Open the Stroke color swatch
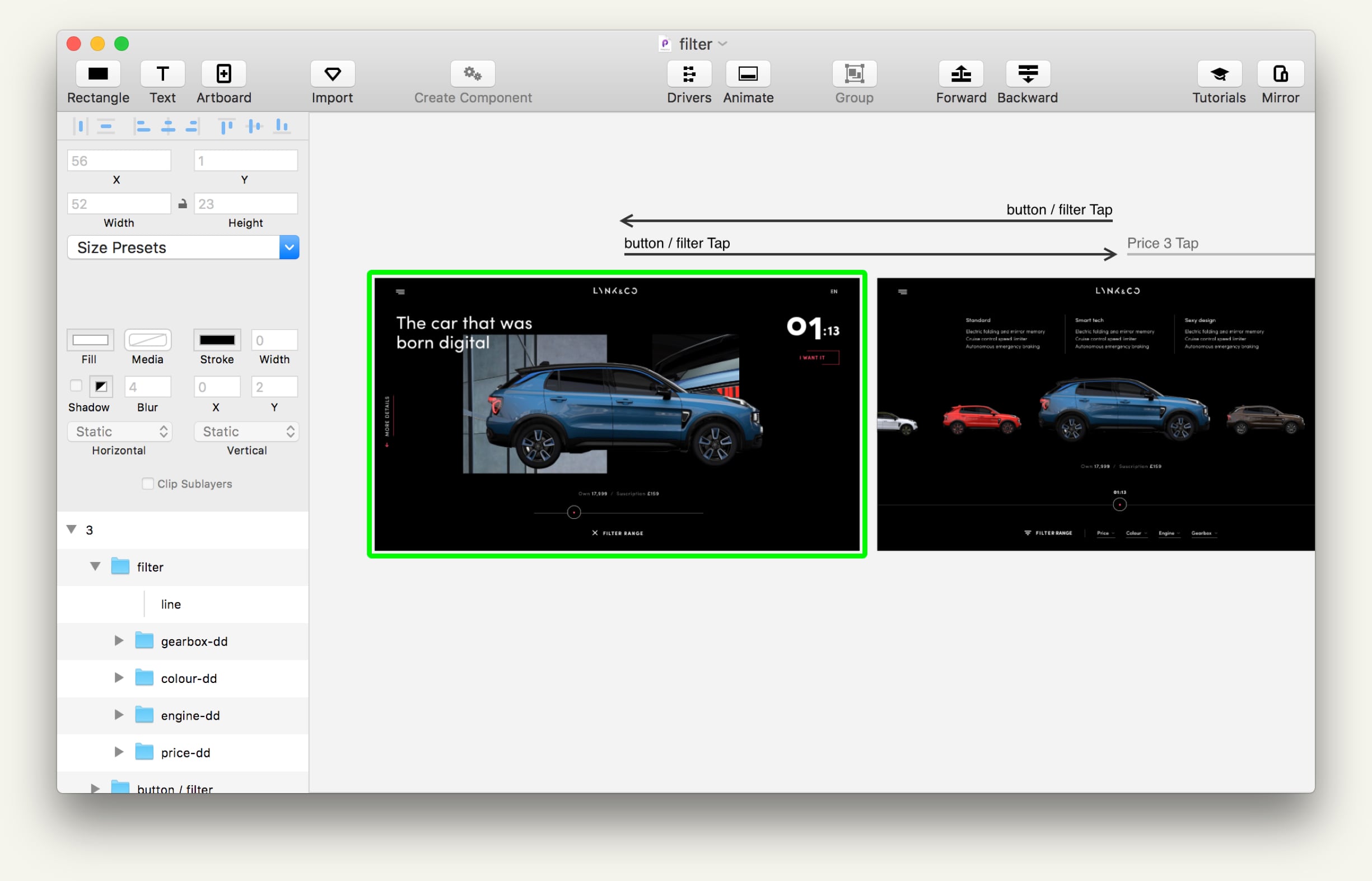The image size is (1372, 881). (x=217, y=340)
